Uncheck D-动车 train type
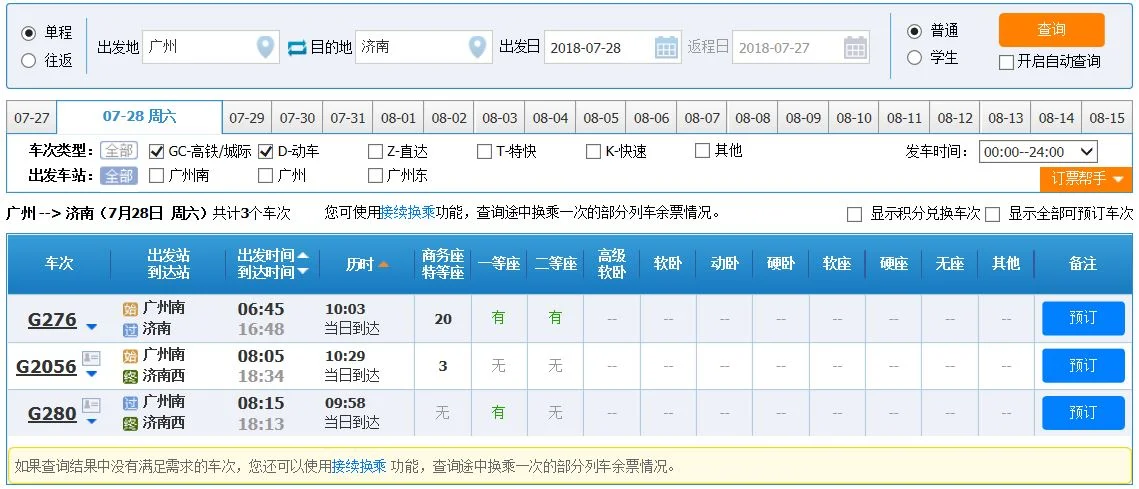The width and height of the screenshot is (1139, 489). pyautogui.click(x=265, y=152)
